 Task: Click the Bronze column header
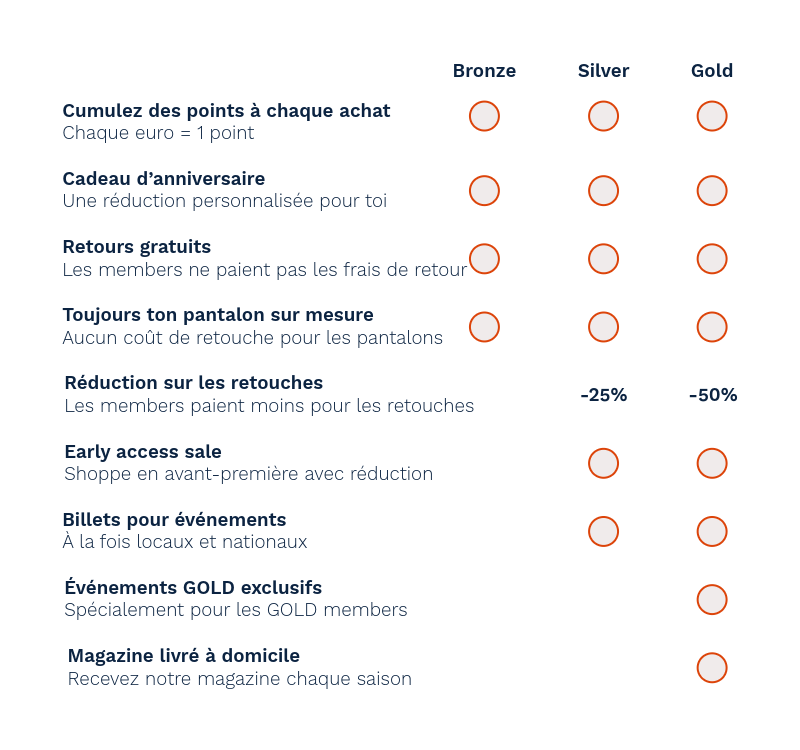[x=484, y=71]
